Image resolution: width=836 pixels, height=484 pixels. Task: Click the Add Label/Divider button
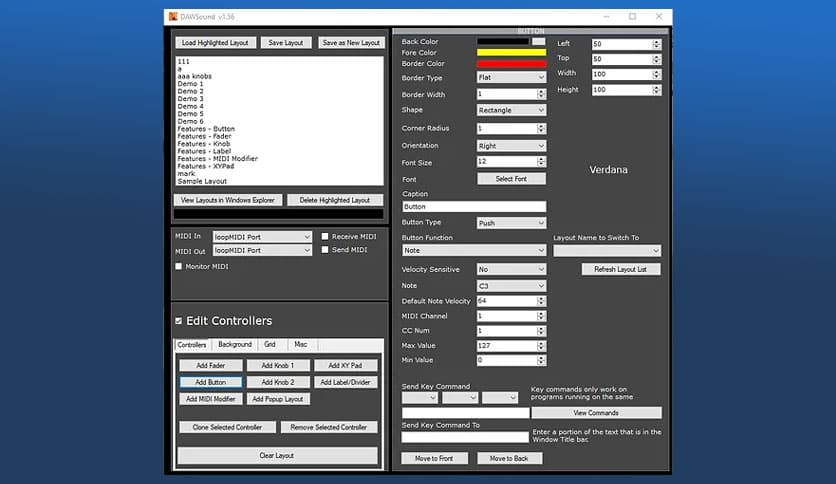click(345, 382)
